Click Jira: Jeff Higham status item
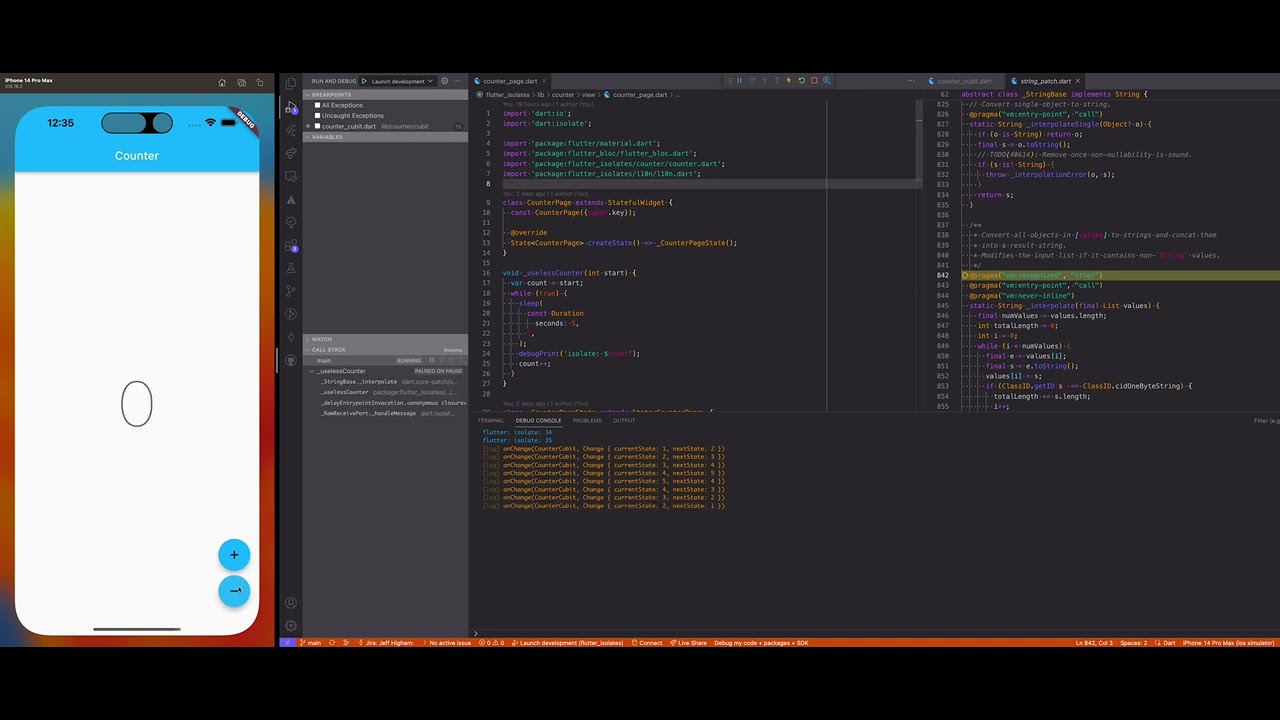This screenshot has width=1280, height=720. click(x=385, y=643)
